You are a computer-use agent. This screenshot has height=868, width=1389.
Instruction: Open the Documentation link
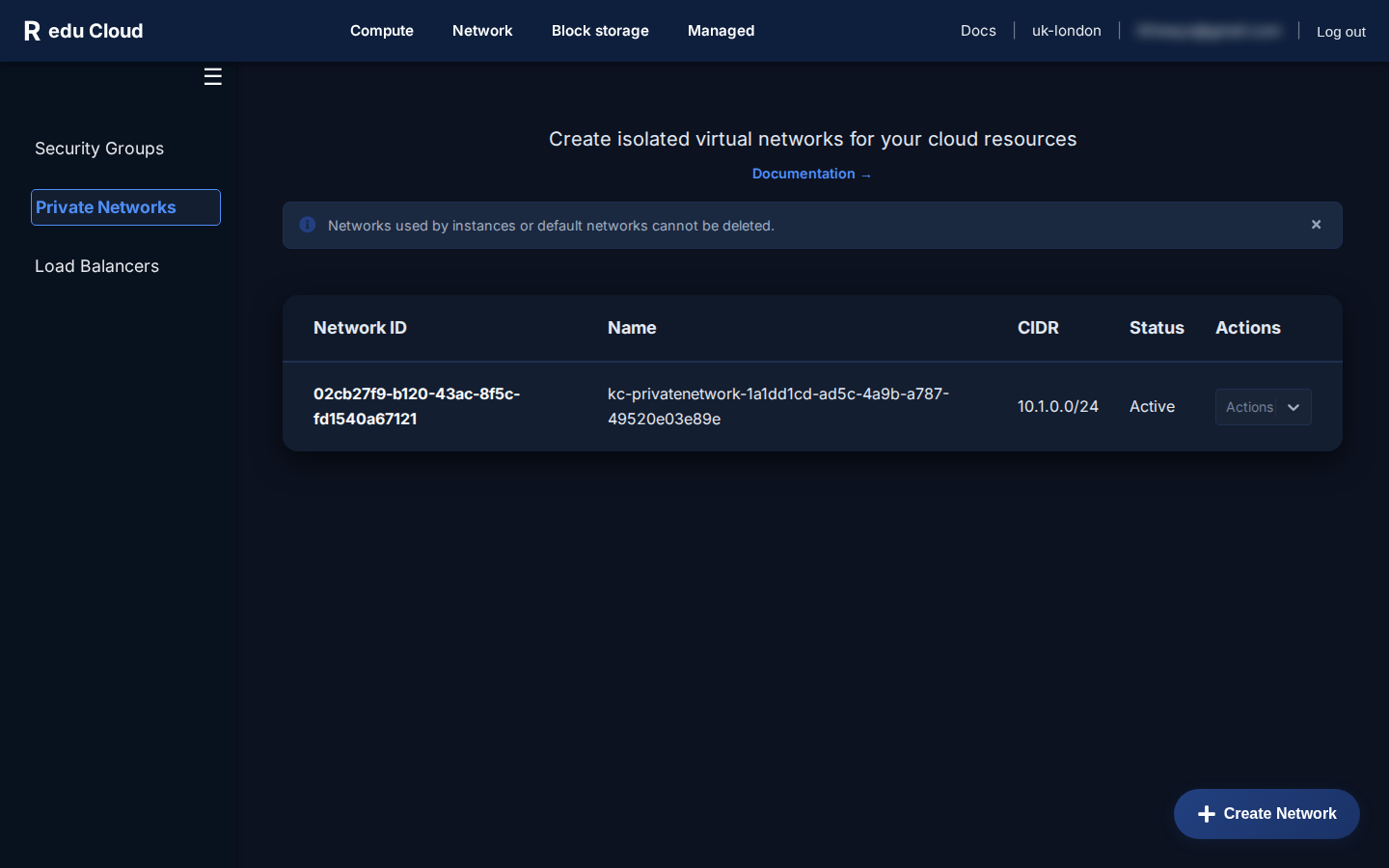click(811, 174)
